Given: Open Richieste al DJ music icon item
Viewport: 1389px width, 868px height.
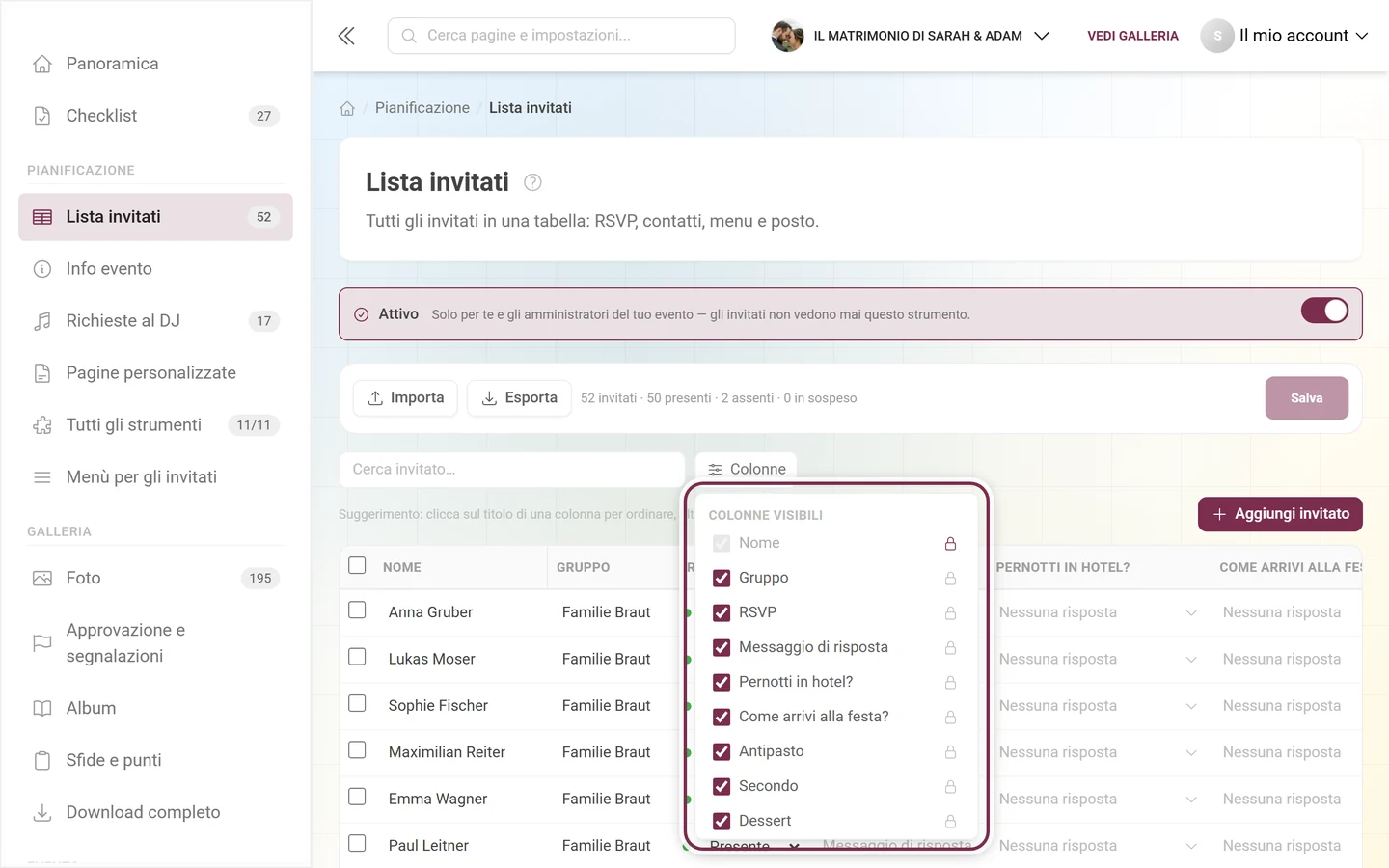Looking at the screenshot, I should (x=42, y=321).
